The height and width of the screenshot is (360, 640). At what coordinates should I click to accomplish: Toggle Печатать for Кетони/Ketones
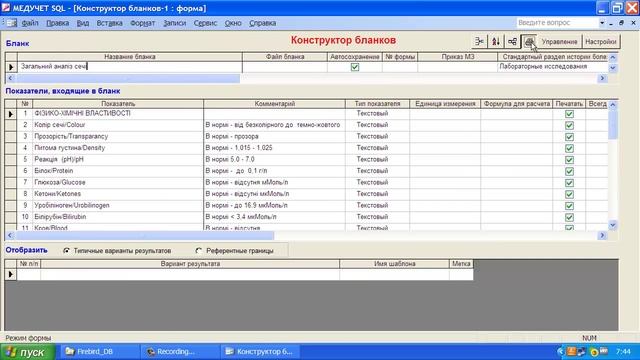[x=569, y=194]
